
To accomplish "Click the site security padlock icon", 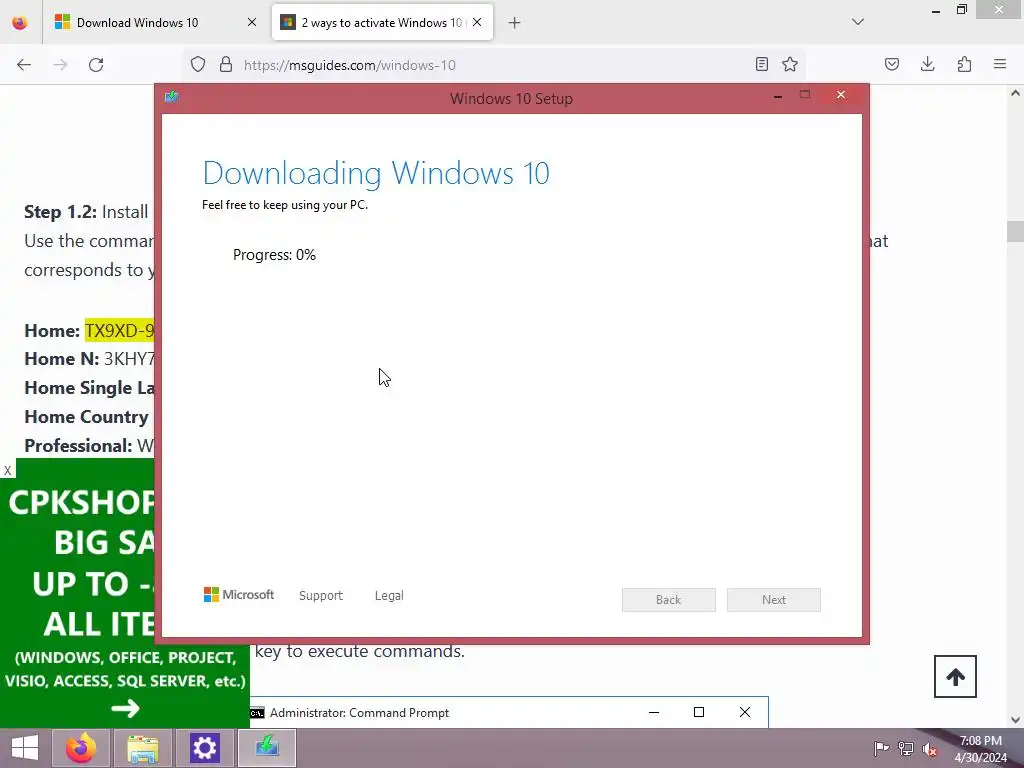I will click(226, 64).
